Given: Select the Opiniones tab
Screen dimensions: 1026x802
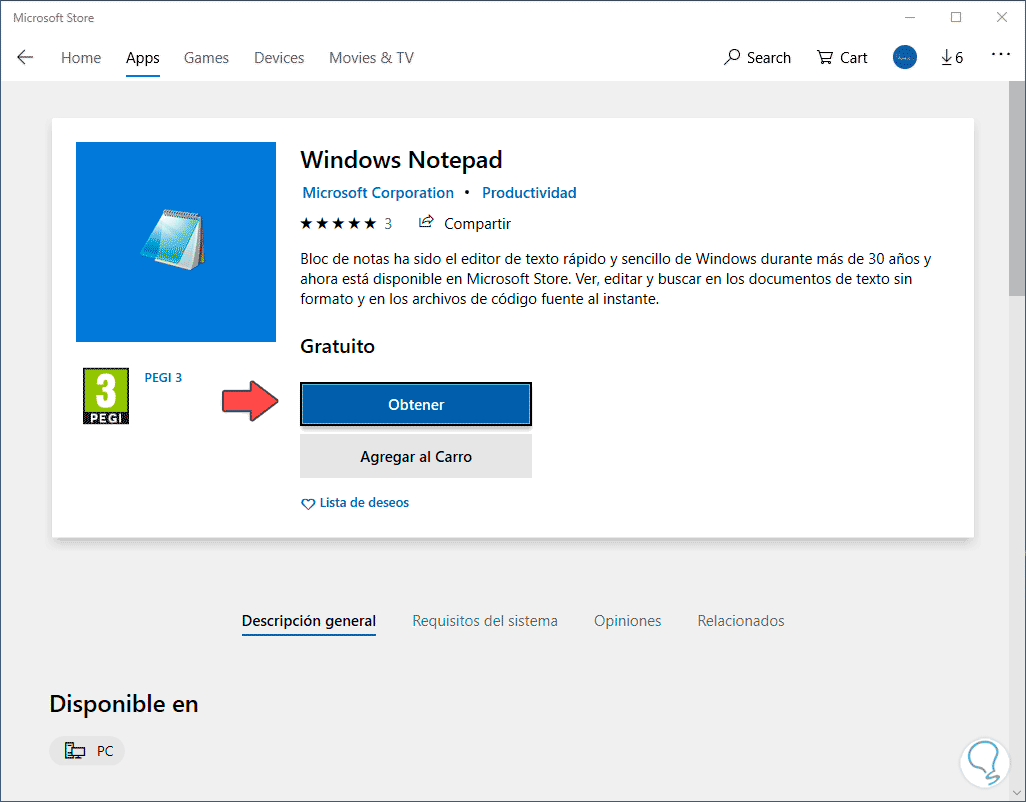Looking at the screenshot, I should (628, 621).
